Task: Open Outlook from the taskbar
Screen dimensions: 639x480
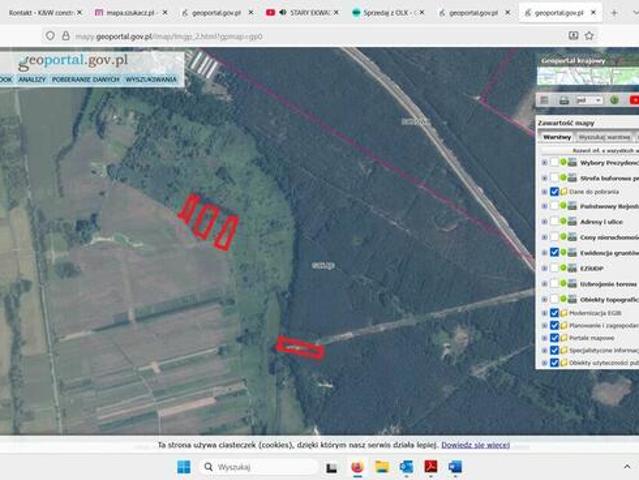Action: tap(406, 467)
